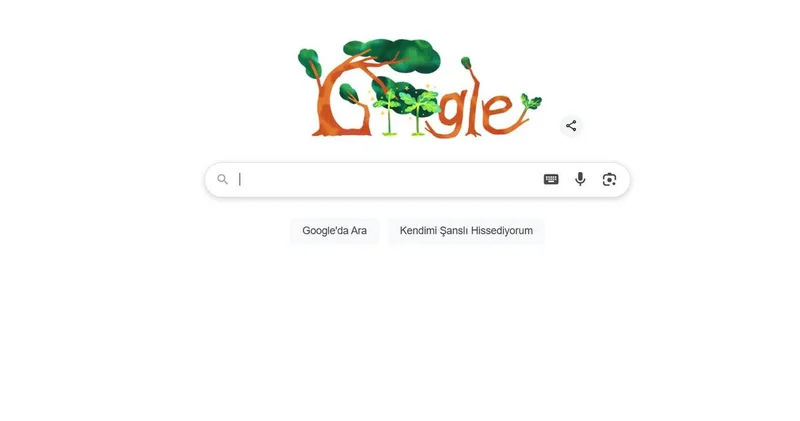This screenshot has height=421, width=800.
Task: Search by image with Lens camera icon
Action: tap(609, 180)
